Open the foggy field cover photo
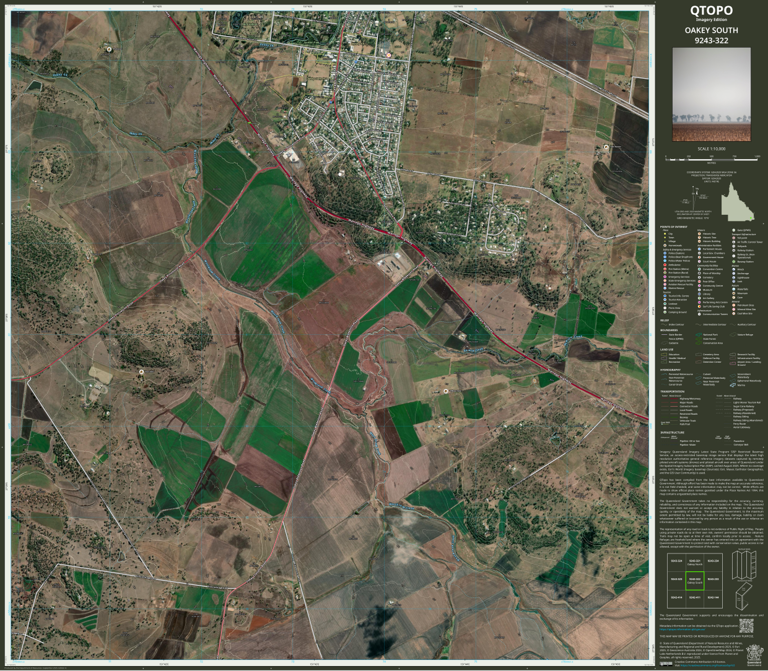The image size is (768, 671). [x=711, y=95]
